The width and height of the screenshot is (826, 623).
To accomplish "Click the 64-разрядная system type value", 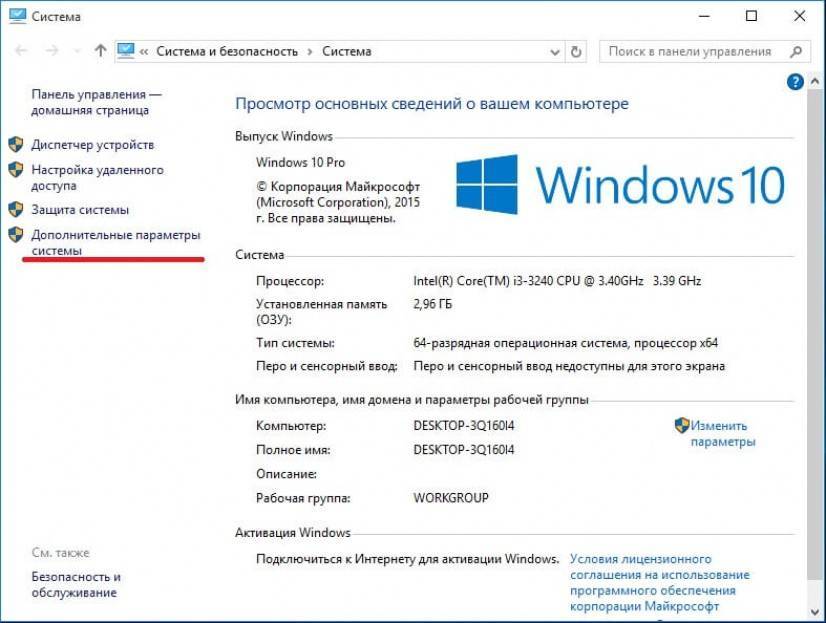I will [x=565, y=343].
